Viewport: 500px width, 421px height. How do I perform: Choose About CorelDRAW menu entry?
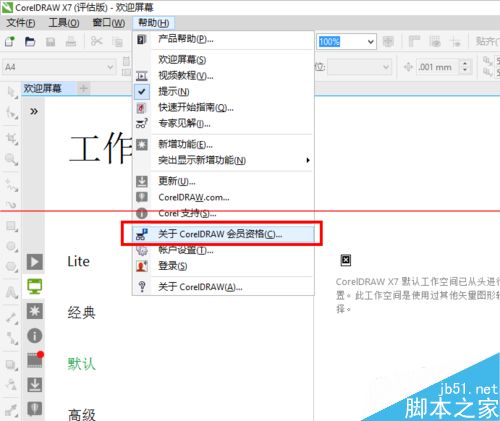pyautogui.click(x=223, y=287)
